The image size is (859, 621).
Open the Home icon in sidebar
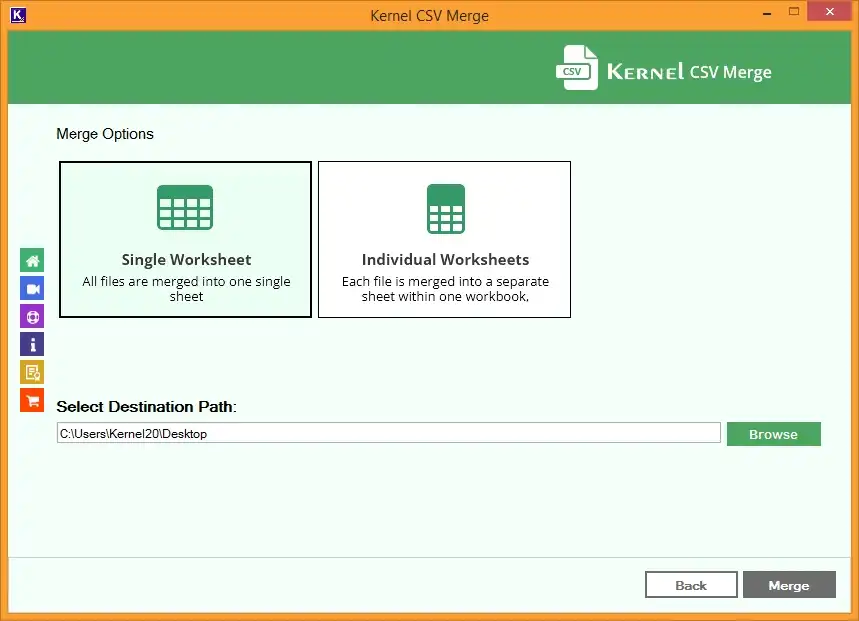pos(32,261)
